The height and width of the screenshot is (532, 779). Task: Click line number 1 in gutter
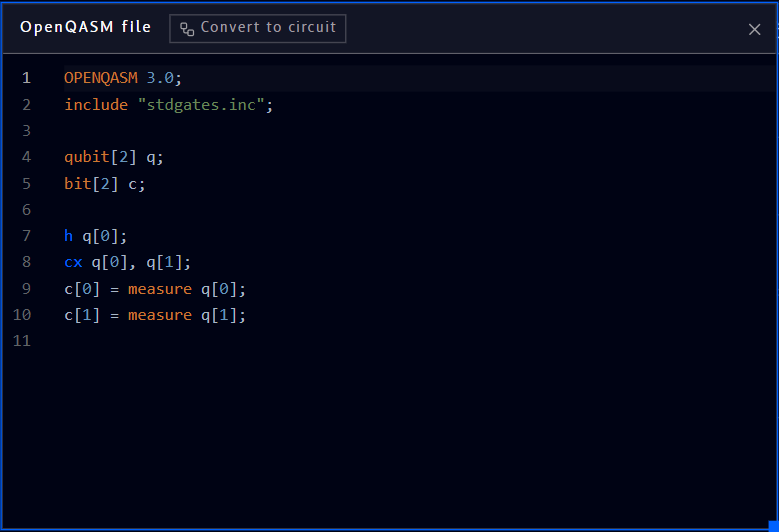[26, 78]
